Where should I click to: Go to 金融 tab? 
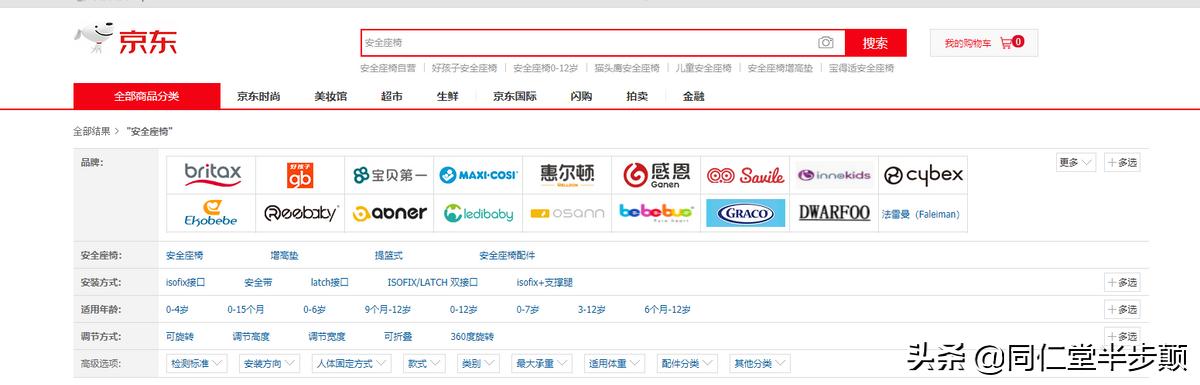coord(694,96)
